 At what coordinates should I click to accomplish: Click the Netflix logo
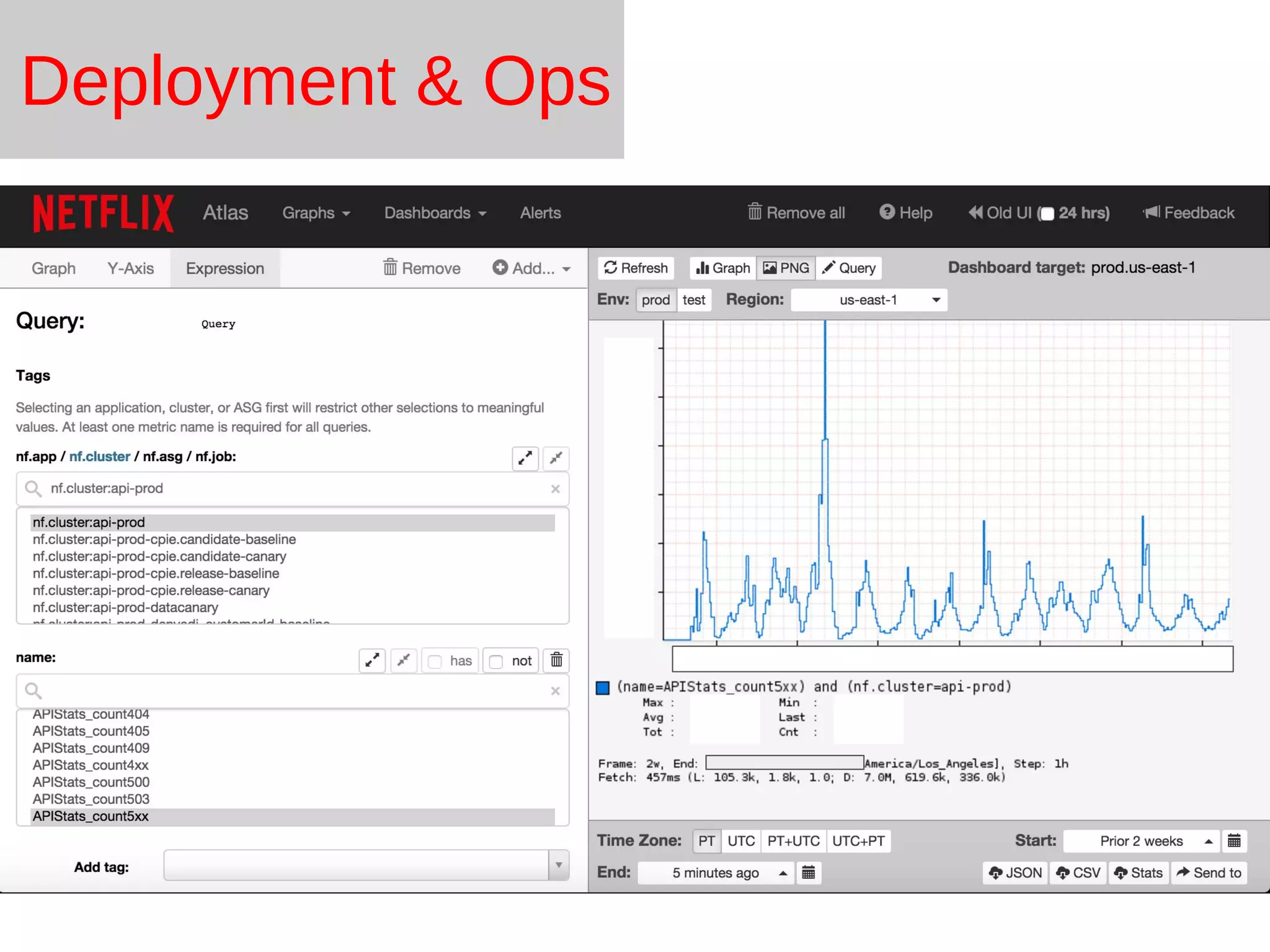click(x=103, y=213)
